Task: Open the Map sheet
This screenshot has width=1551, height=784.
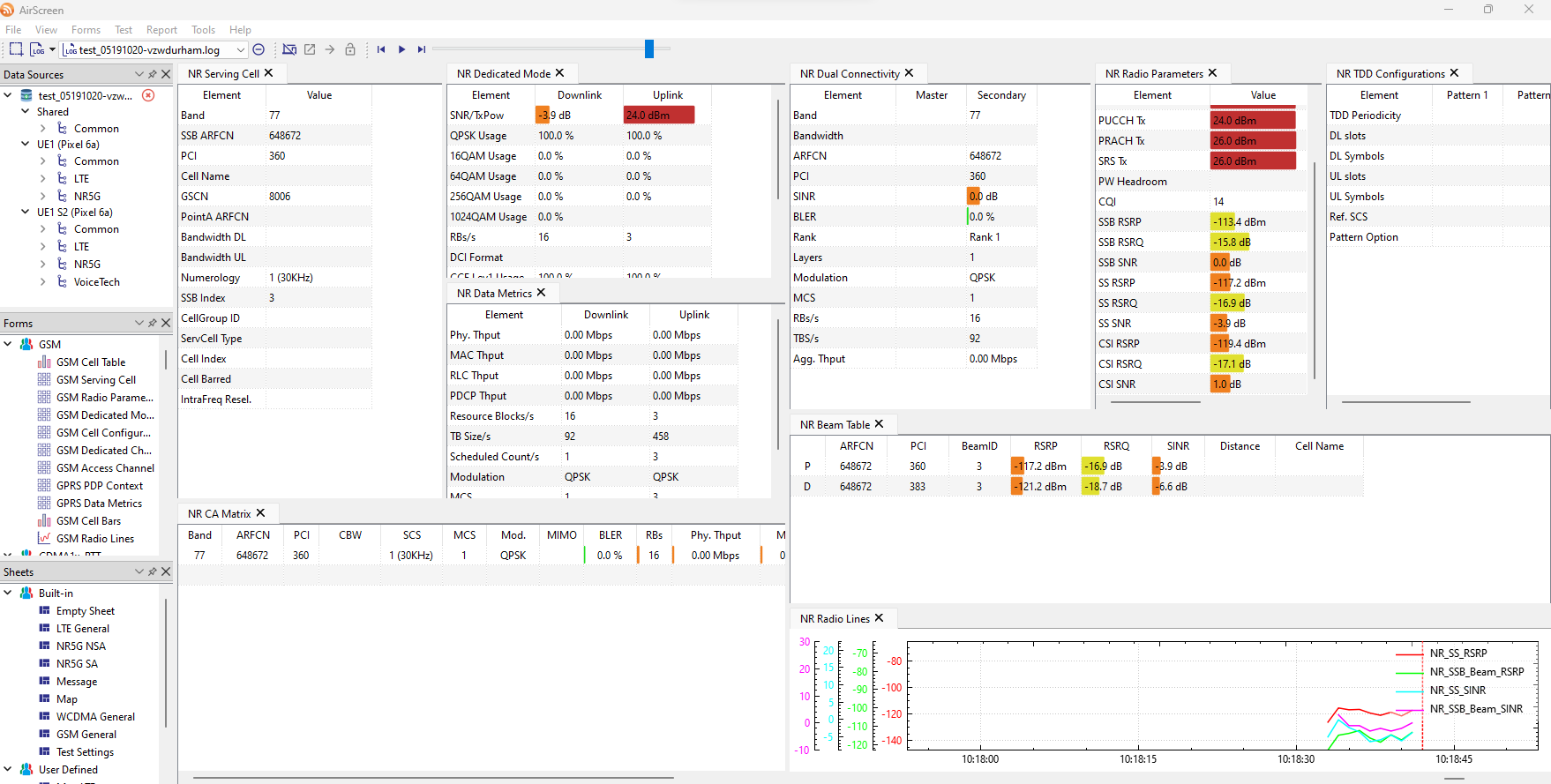Action: coord(67,699)
